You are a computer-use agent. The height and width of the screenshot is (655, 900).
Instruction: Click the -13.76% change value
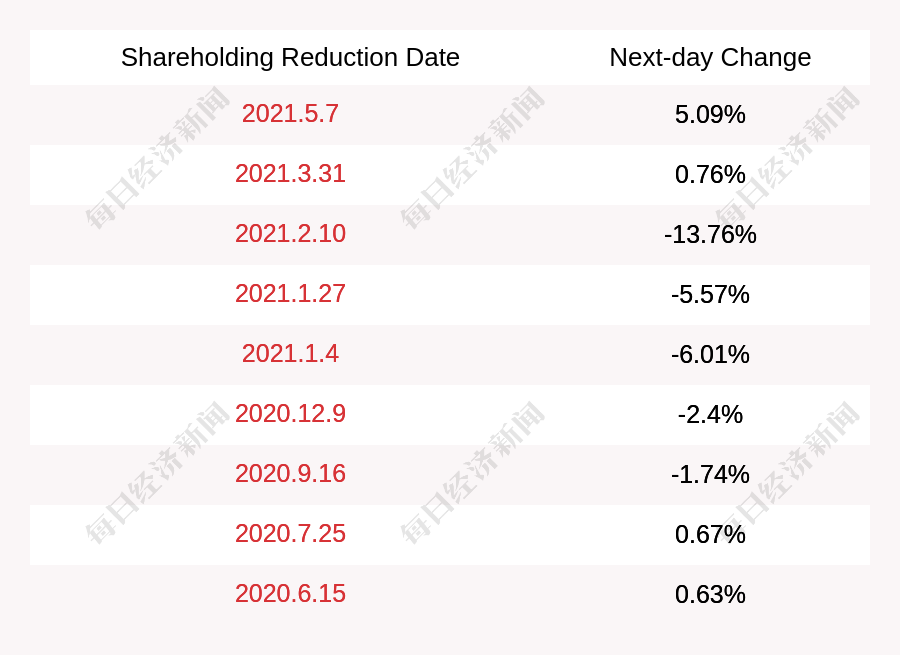tap(710, 235)
